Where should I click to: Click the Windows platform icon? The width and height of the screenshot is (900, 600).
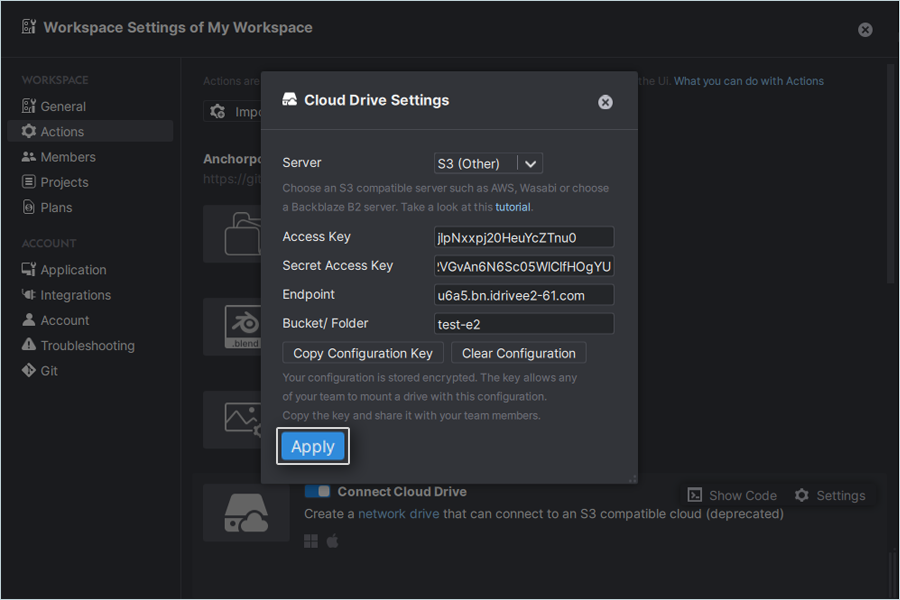coord(311,541)
